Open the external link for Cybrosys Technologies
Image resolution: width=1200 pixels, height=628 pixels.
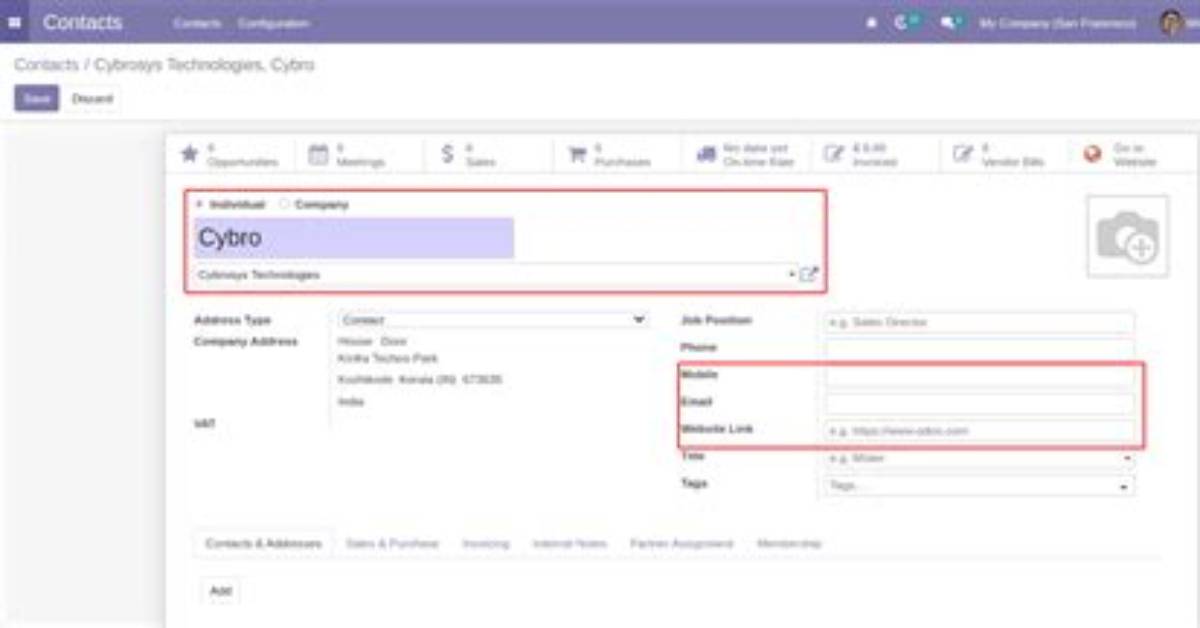point(809,274)
